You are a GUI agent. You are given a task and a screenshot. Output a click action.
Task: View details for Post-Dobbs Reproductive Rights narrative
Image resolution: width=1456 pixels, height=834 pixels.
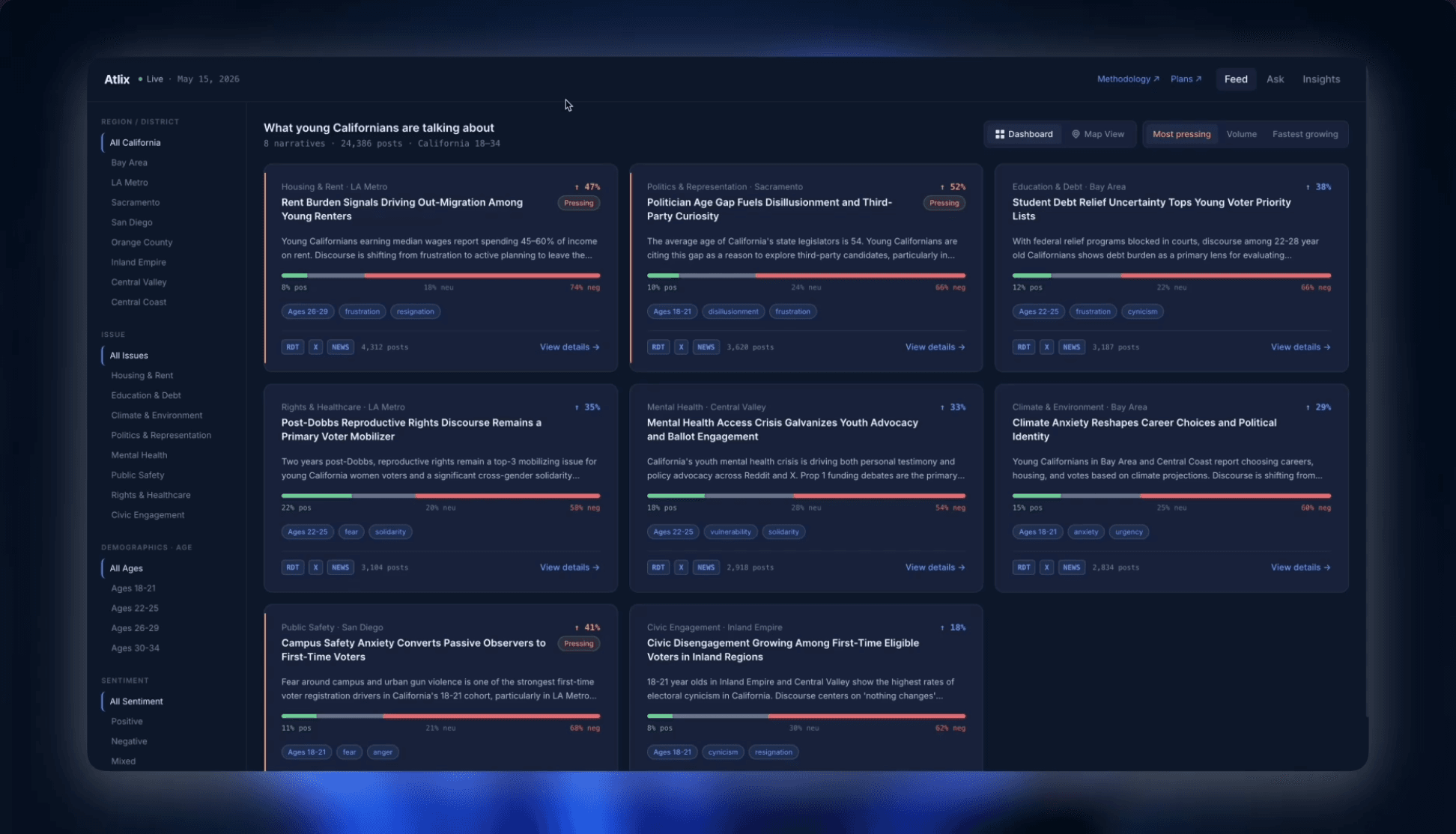point(569,567)
